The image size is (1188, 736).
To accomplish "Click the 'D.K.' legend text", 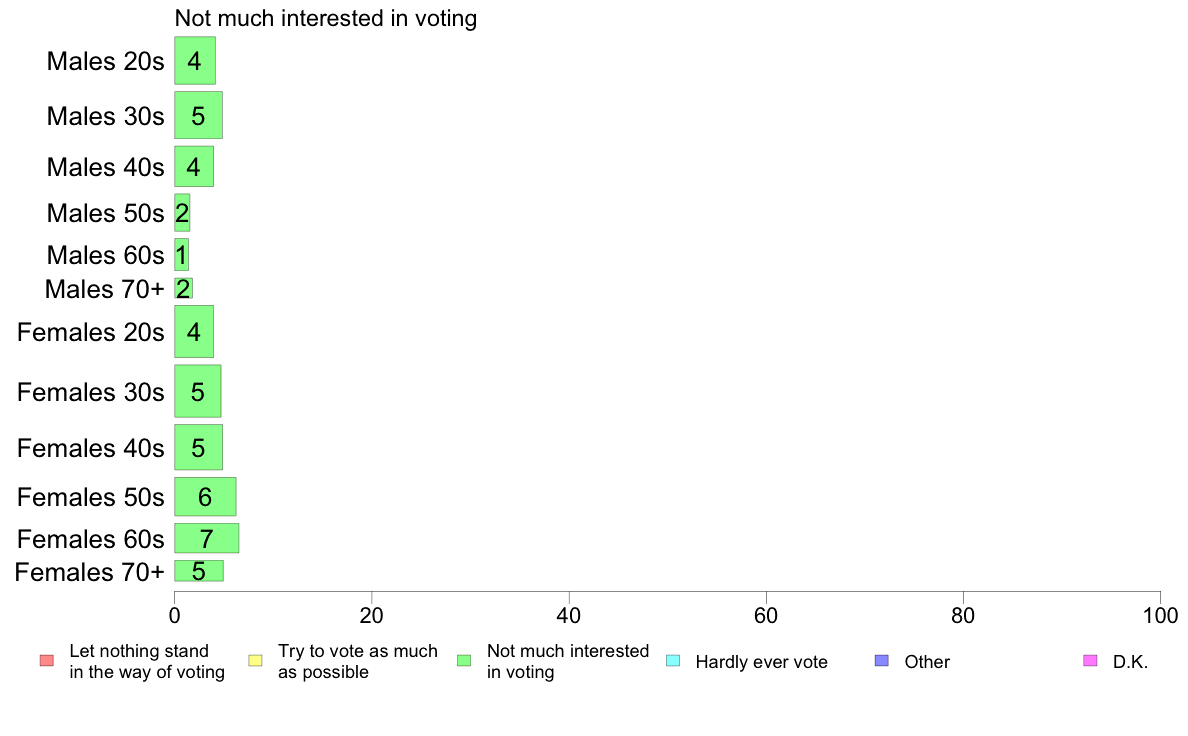I will pyautogui.click(x=1130, y=662).
